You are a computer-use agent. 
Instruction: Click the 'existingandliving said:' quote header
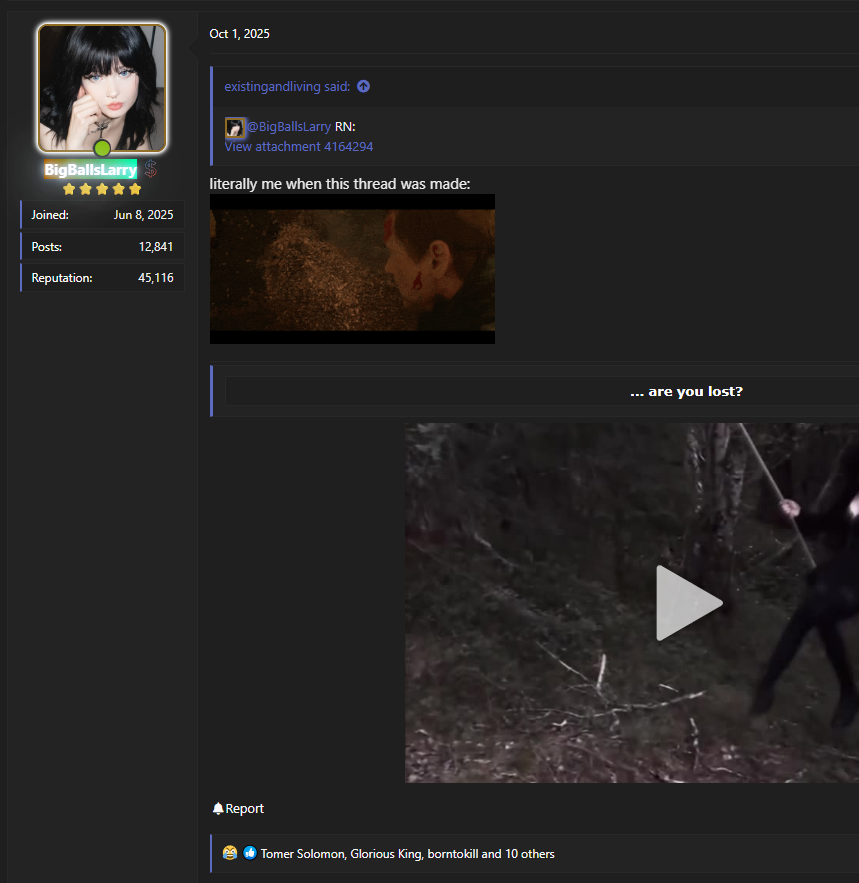[x=287, y=87]
